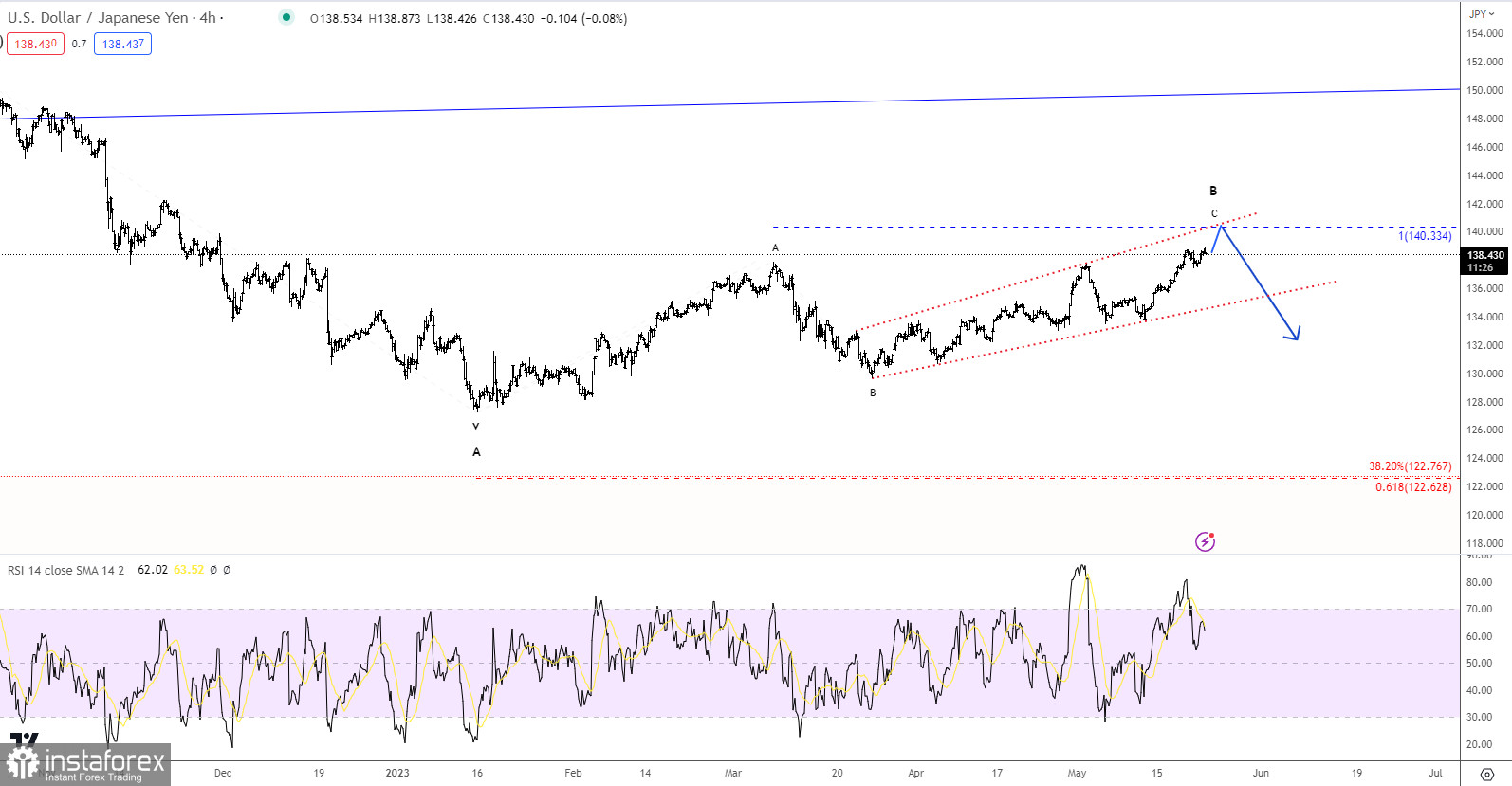
Task: Select the RSI 14 close SMA 14 2 legend
Action: (x=65, y=570)
